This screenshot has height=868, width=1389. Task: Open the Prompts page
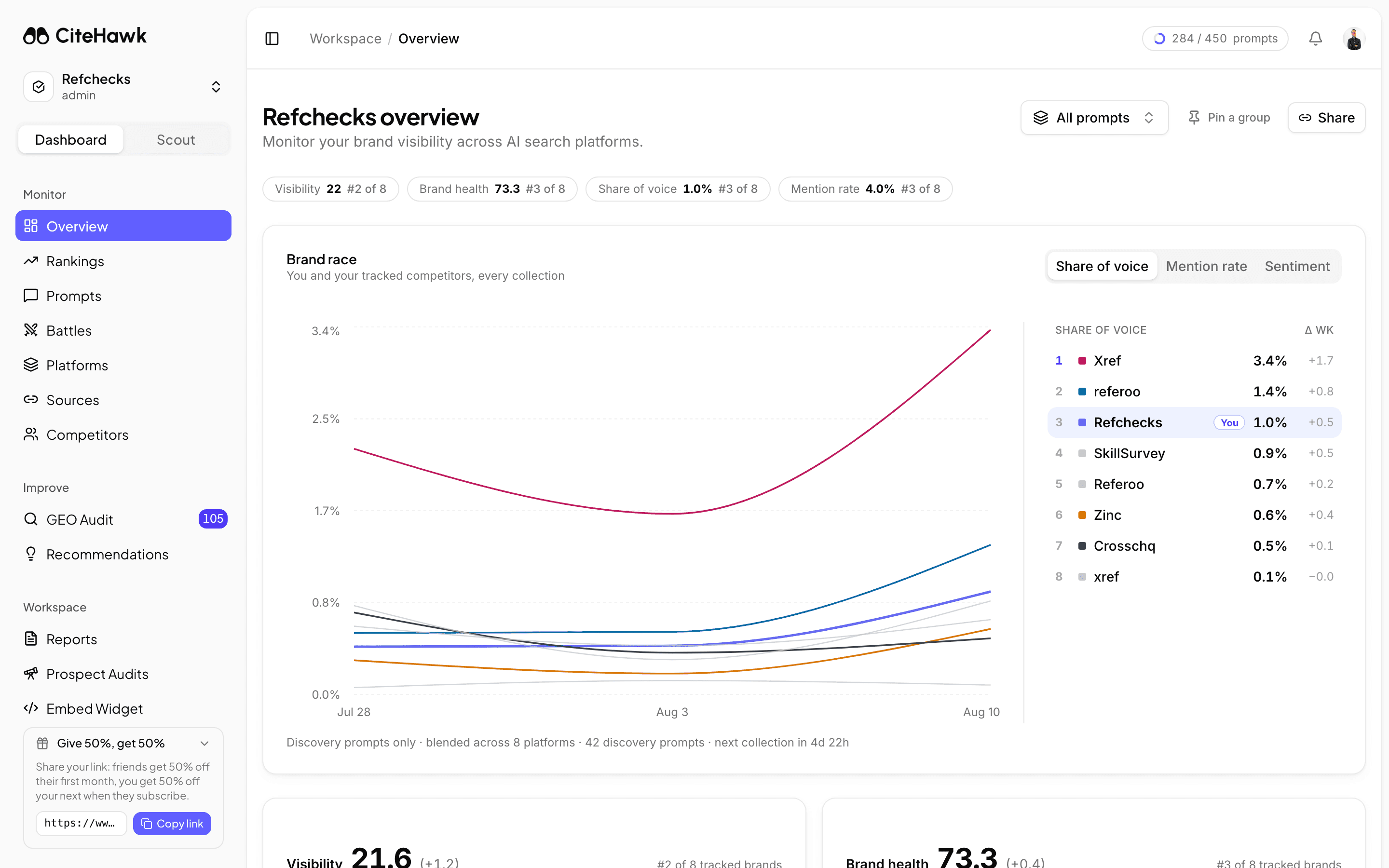123,296
